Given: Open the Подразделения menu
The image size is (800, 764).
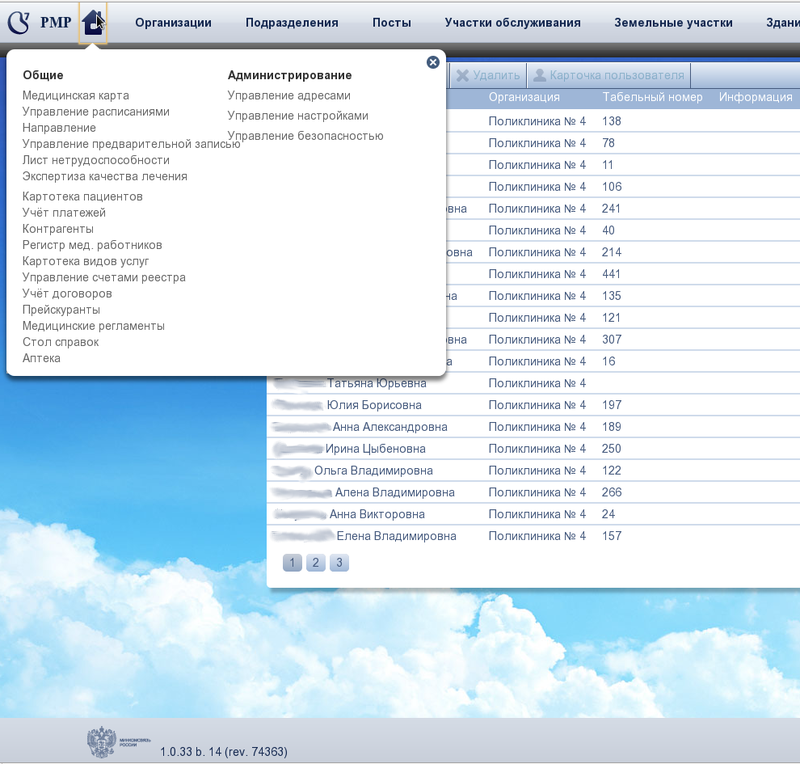Looking at the screenshot, I should (292, 23).
